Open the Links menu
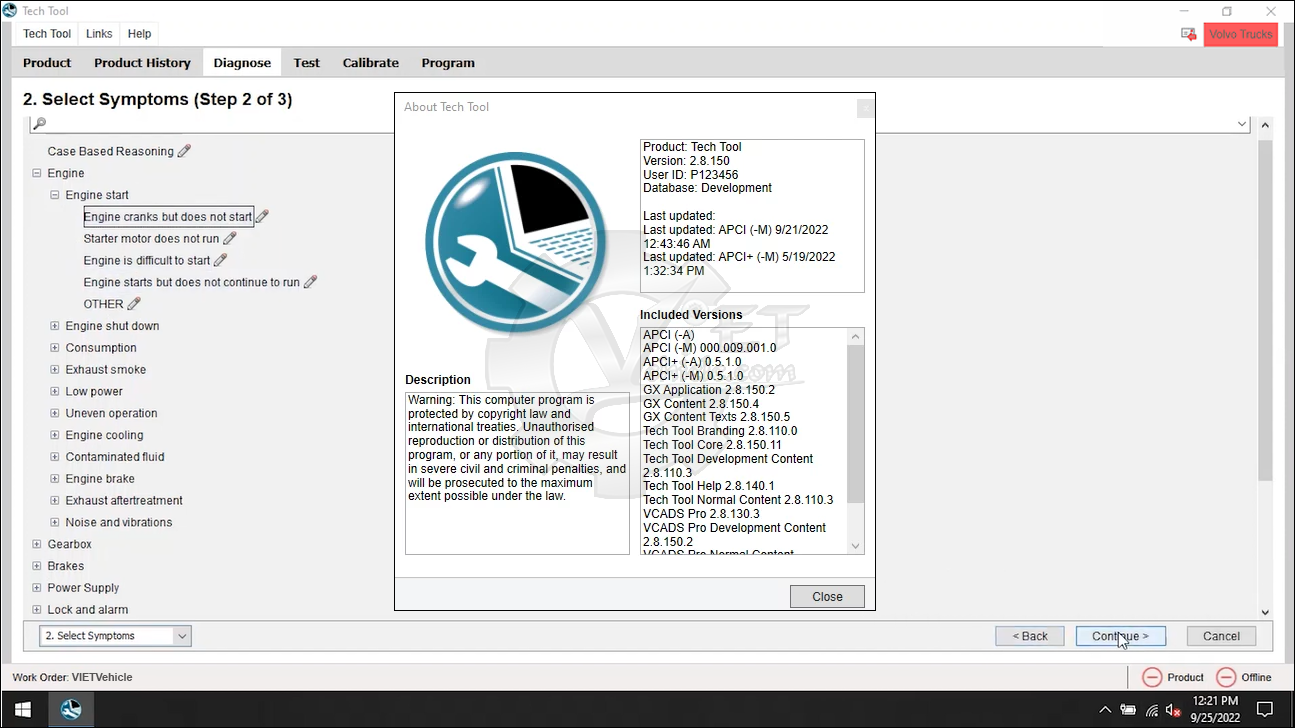The height and width of the screenshot is (728, 1295). 99,34
